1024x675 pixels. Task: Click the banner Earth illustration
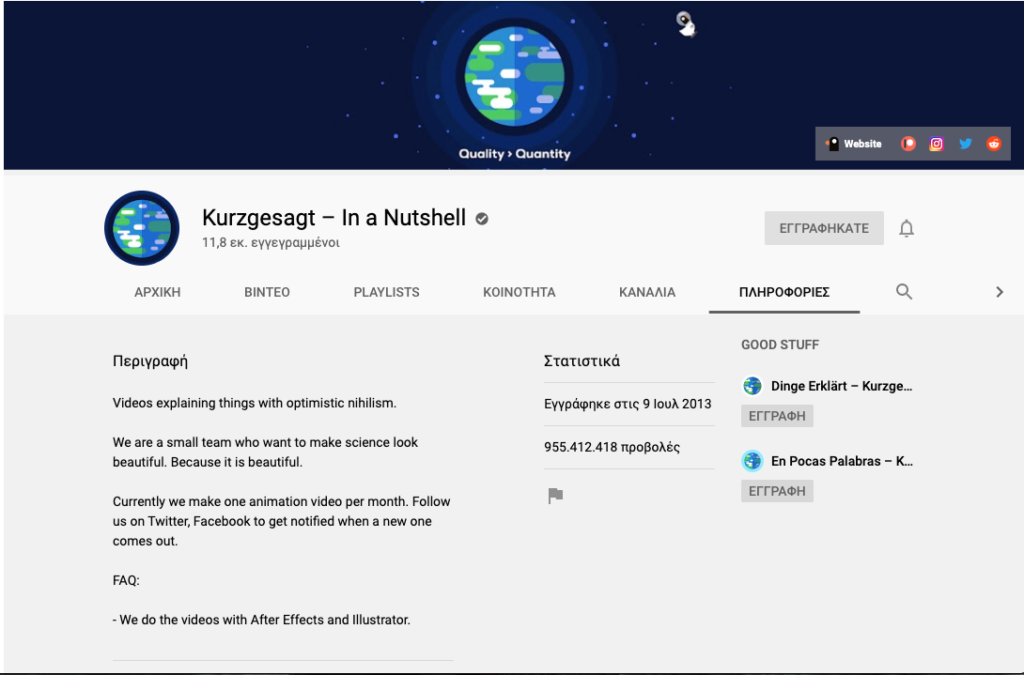pyautogui.click(x=515, y=76)
